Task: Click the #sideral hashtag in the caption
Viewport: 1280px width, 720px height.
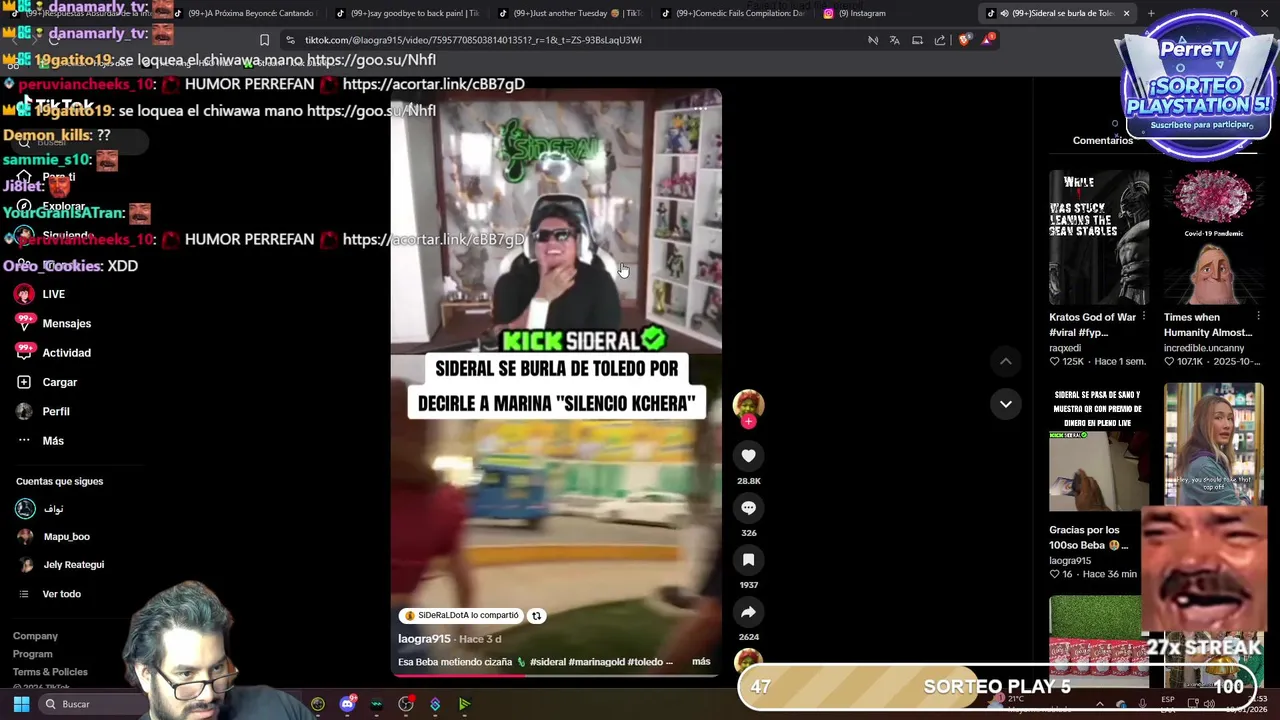Action: [548, 662]
